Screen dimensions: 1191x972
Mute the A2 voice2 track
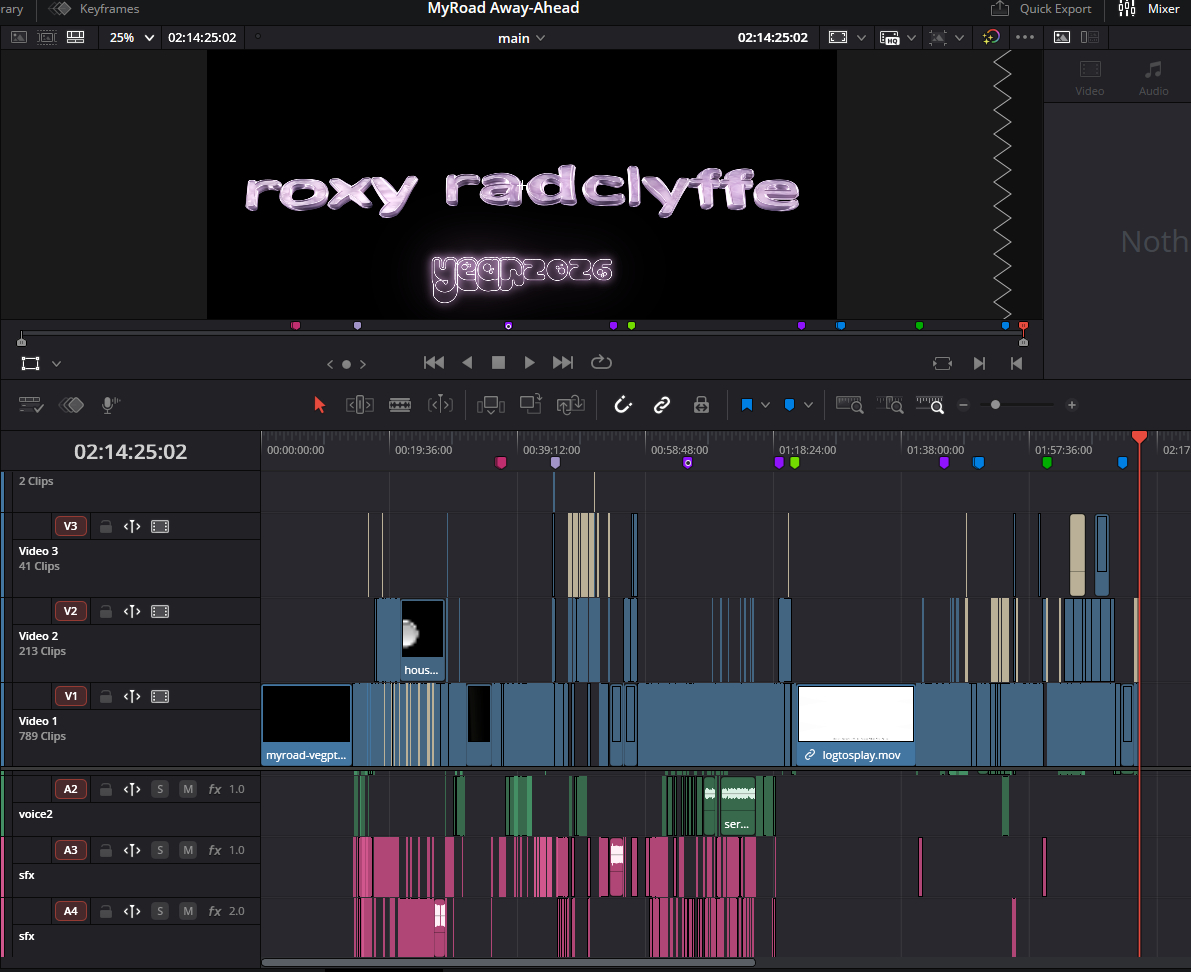tap(187, 789)
